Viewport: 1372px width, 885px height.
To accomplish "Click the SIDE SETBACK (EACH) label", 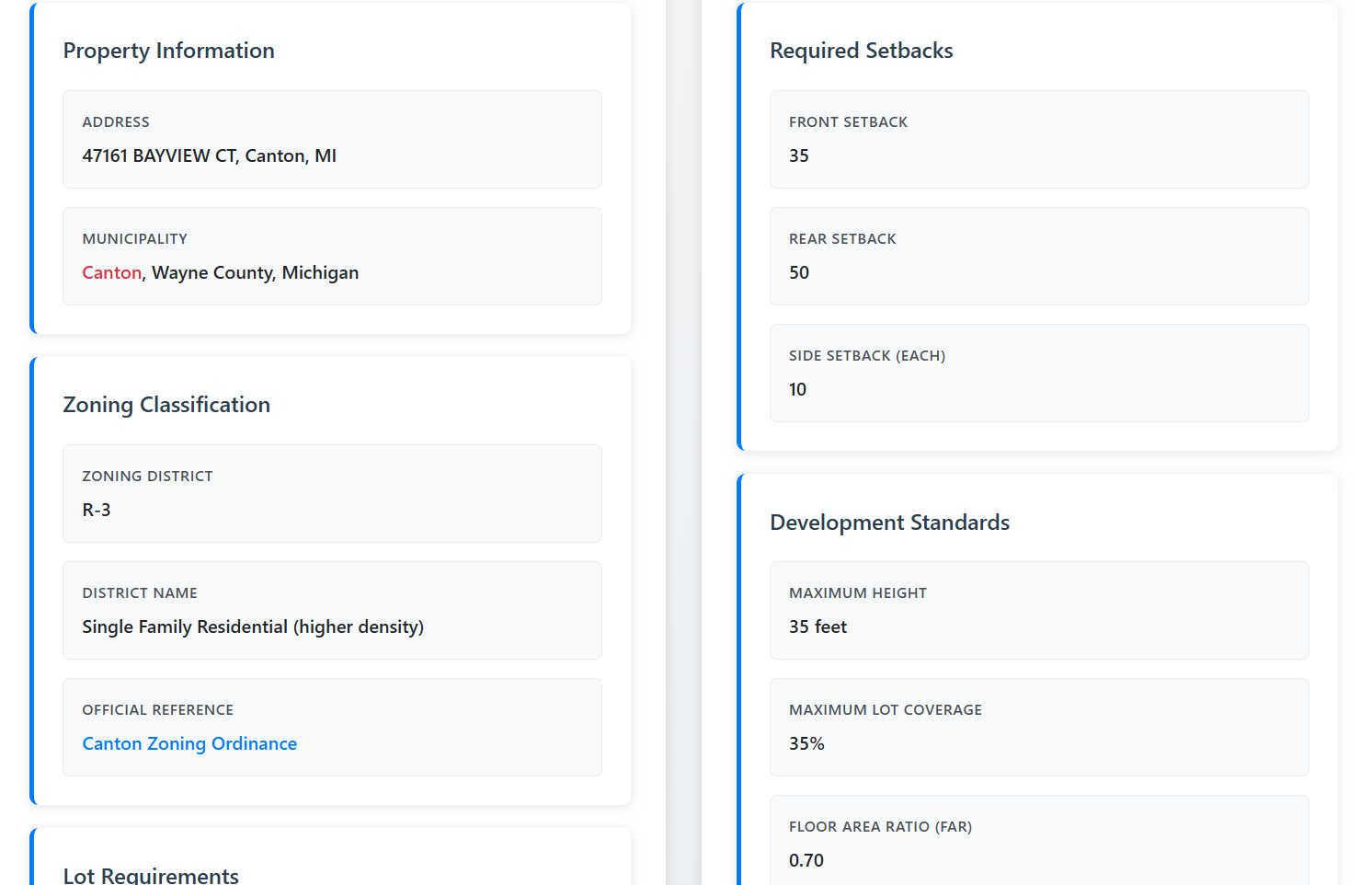I will pyautogui.click(x=867, y=355).
